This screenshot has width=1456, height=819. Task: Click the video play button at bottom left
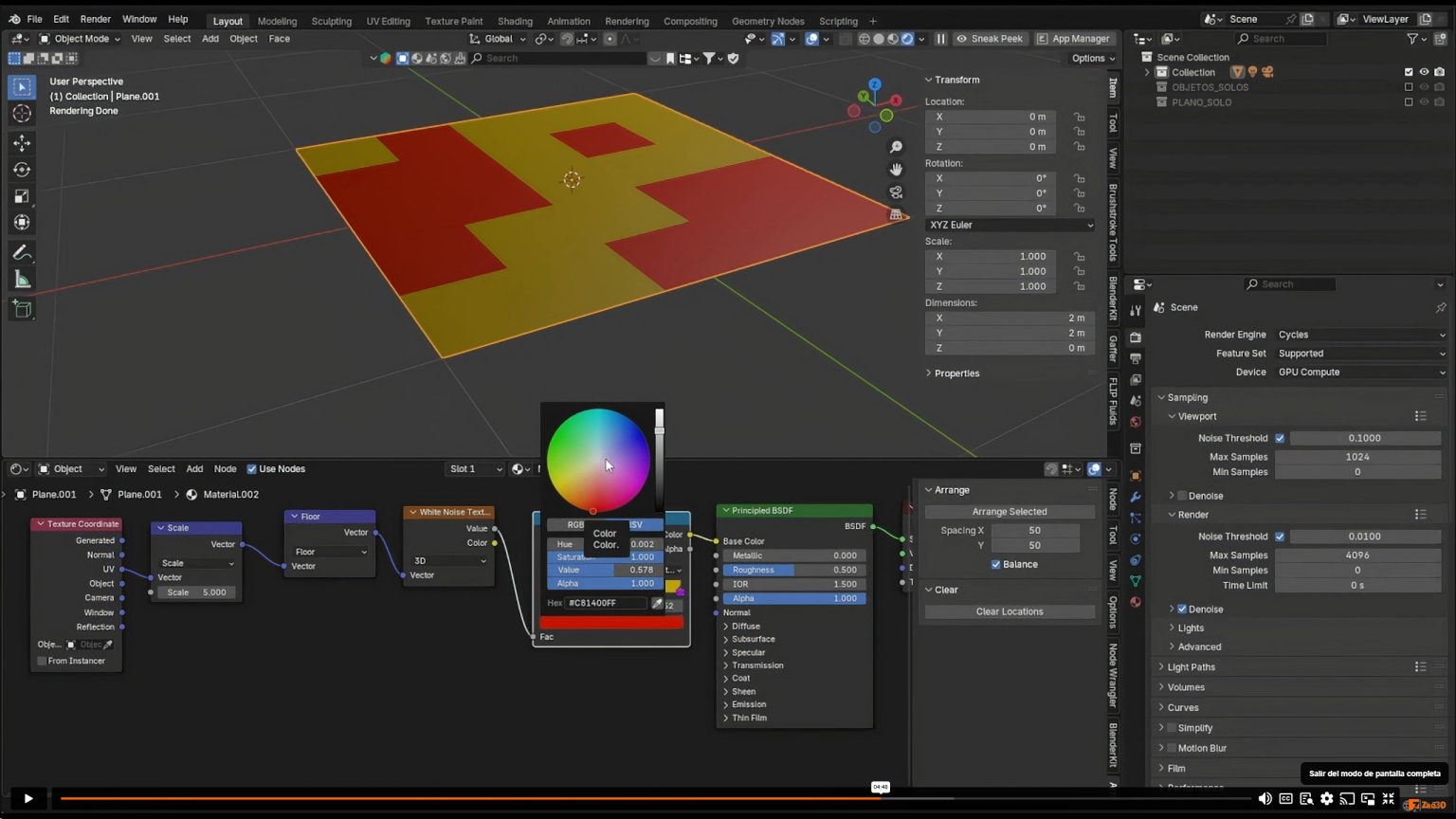27,798
